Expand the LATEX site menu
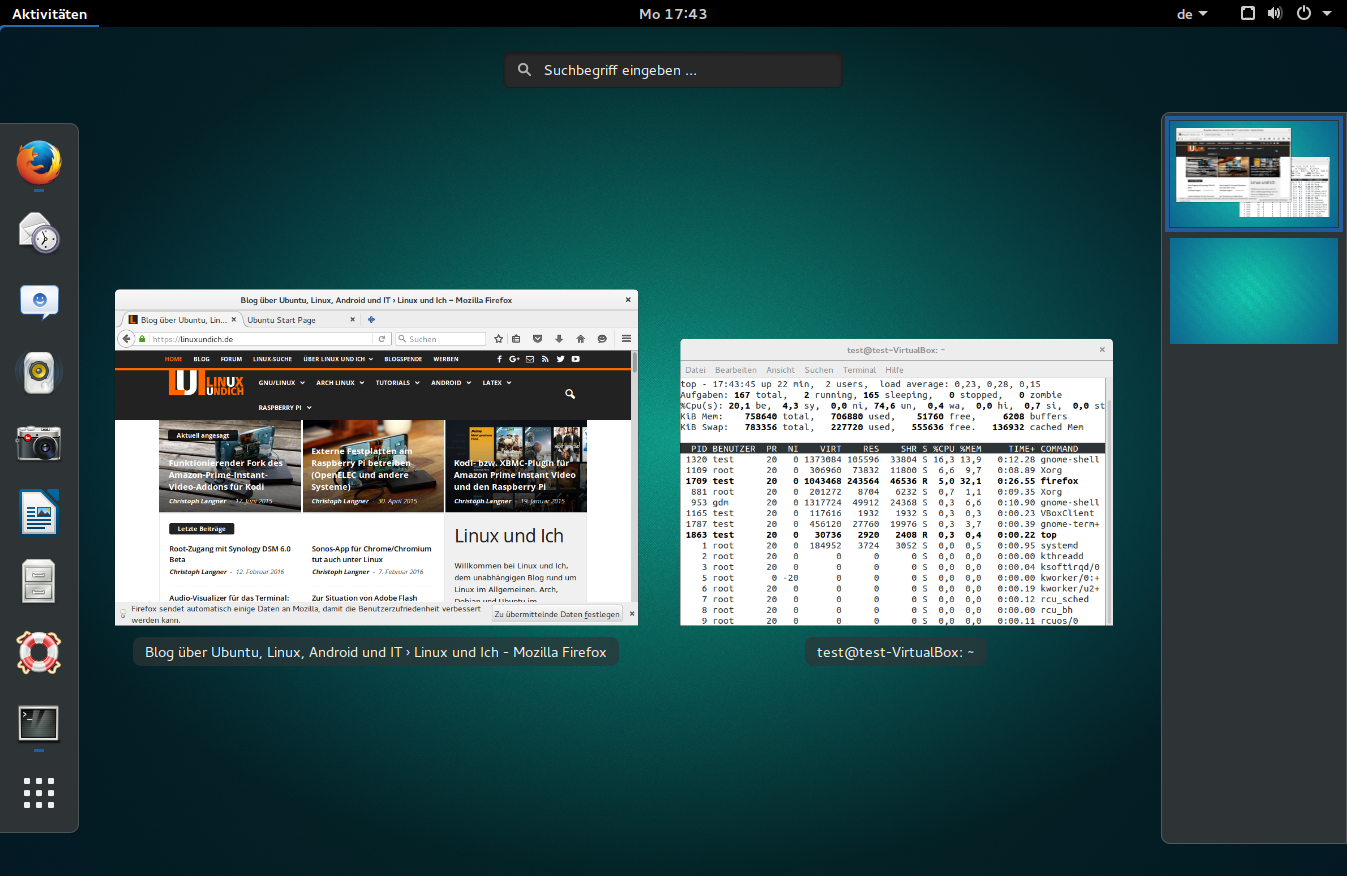This screenshot has width=1347, height=876. [x=496, y=383]
